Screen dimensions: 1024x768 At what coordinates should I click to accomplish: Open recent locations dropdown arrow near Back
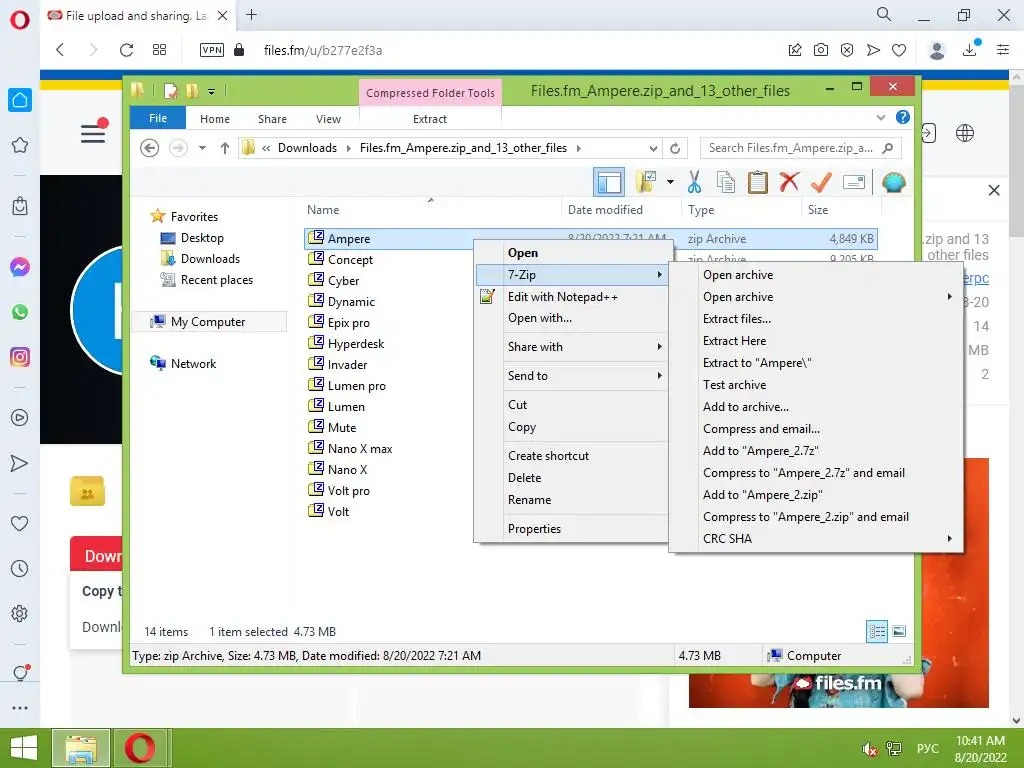point(202,148)
